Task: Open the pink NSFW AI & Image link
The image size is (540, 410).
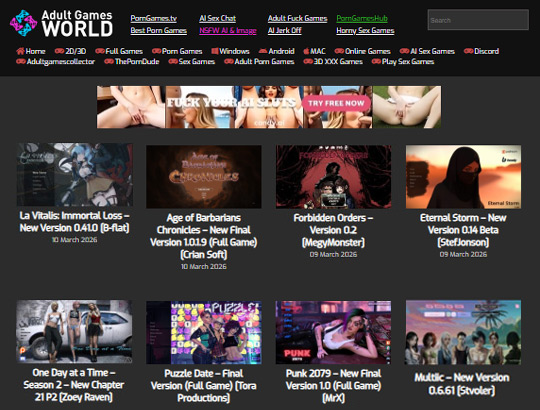Action: (x=228, y=31)
